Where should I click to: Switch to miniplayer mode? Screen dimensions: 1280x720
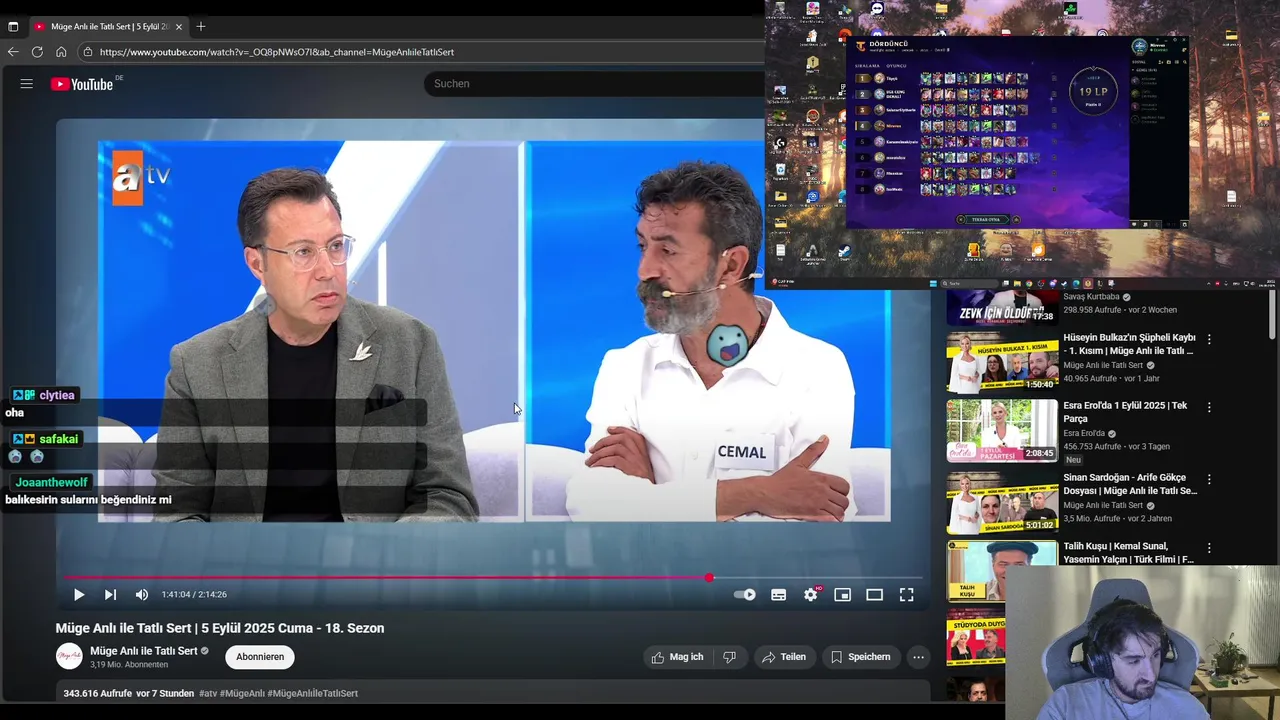coord(843,594)
